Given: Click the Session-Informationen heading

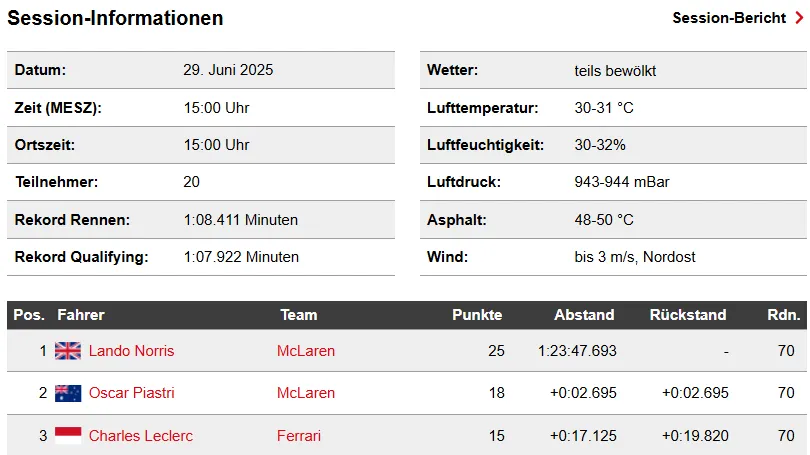Looking at the screenshot, I should (115, 18).
